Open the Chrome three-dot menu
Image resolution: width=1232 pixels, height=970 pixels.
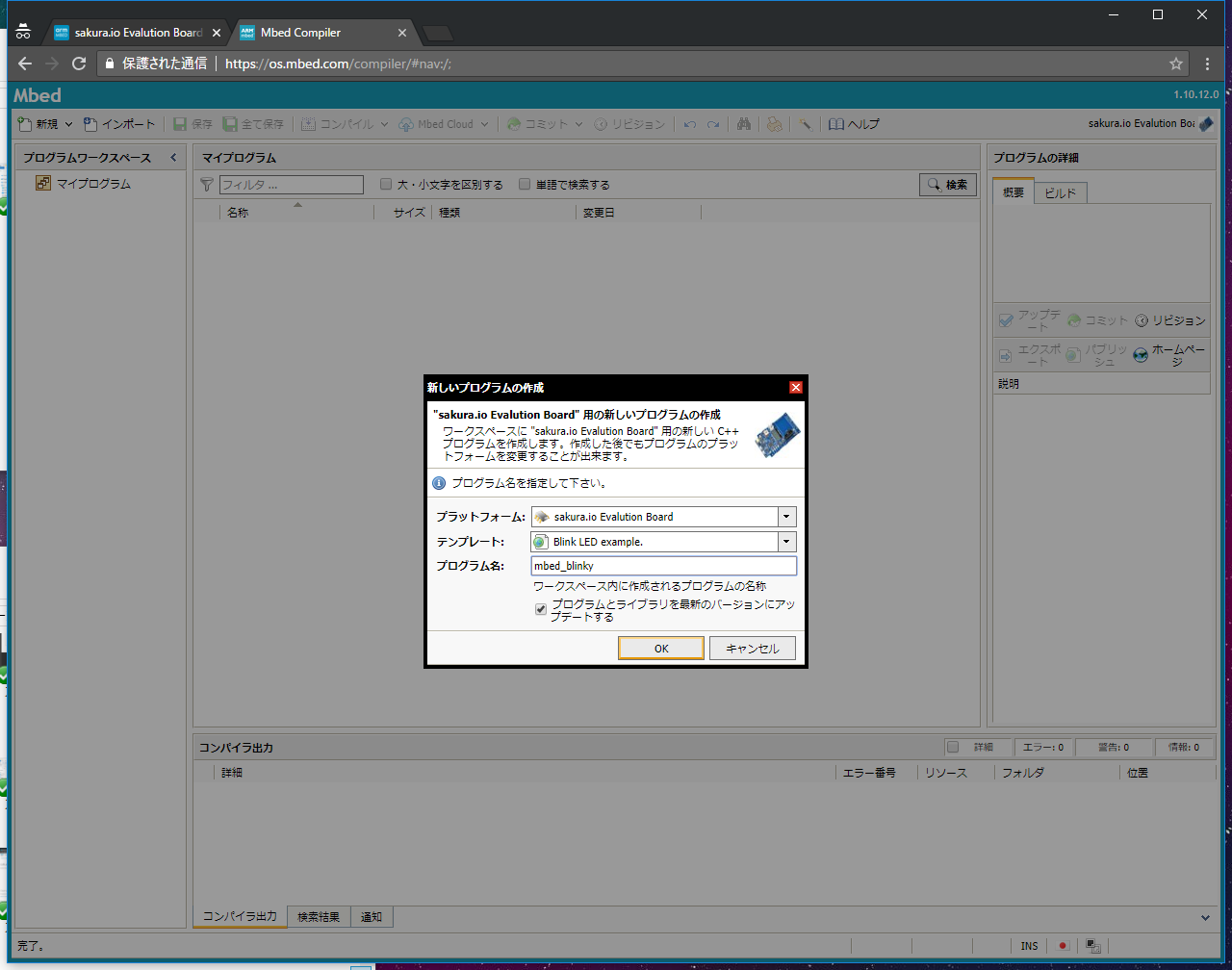[1208, 64]
